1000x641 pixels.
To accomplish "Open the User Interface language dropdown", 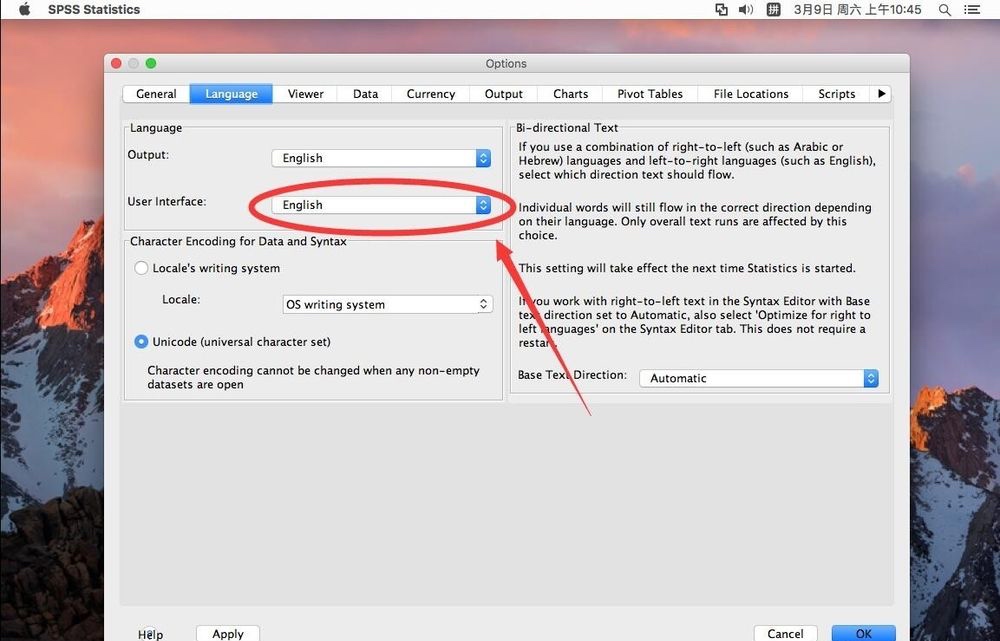I will tap(381, 205).
